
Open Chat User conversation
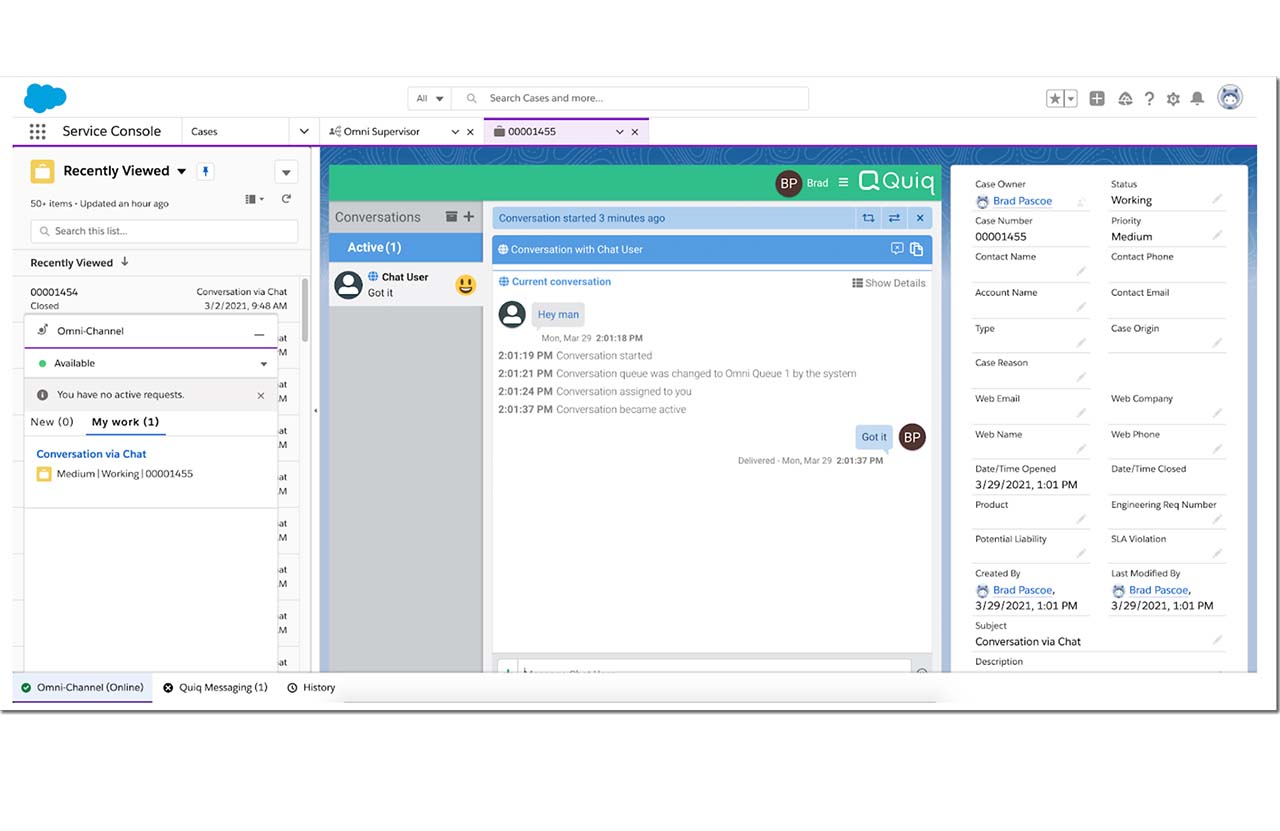point(406,285)
